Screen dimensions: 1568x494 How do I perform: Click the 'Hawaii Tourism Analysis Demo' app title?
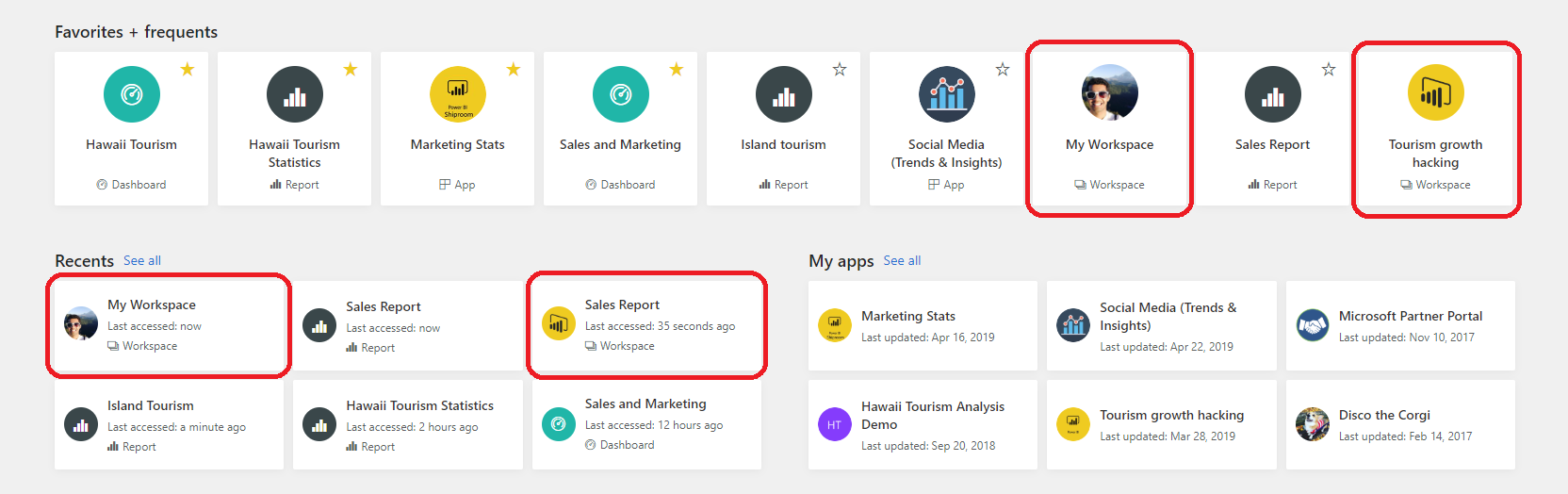click(x=933, y=416)
